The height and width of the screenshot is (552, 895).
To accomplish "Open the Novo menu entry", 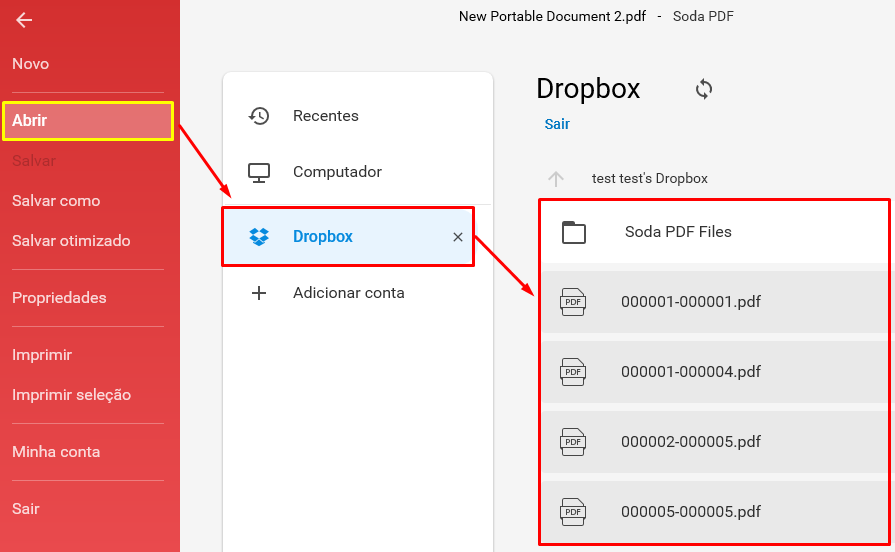I will (x=30, y=63).
